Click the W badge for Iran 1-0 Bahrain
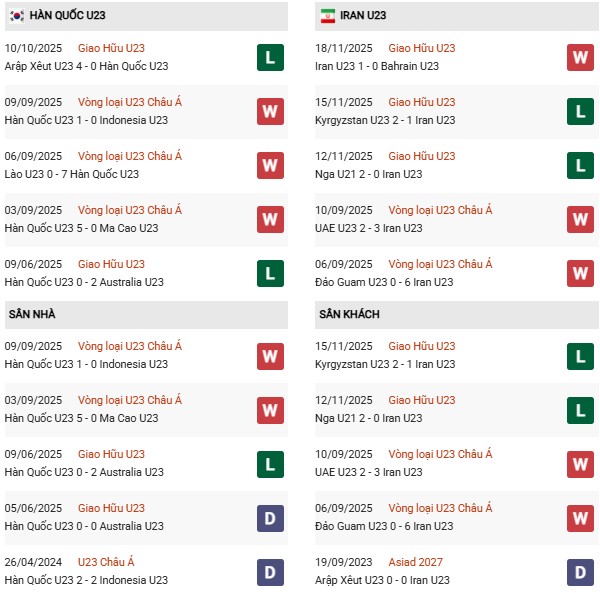 pyautogui.click(x=580, y=57)
